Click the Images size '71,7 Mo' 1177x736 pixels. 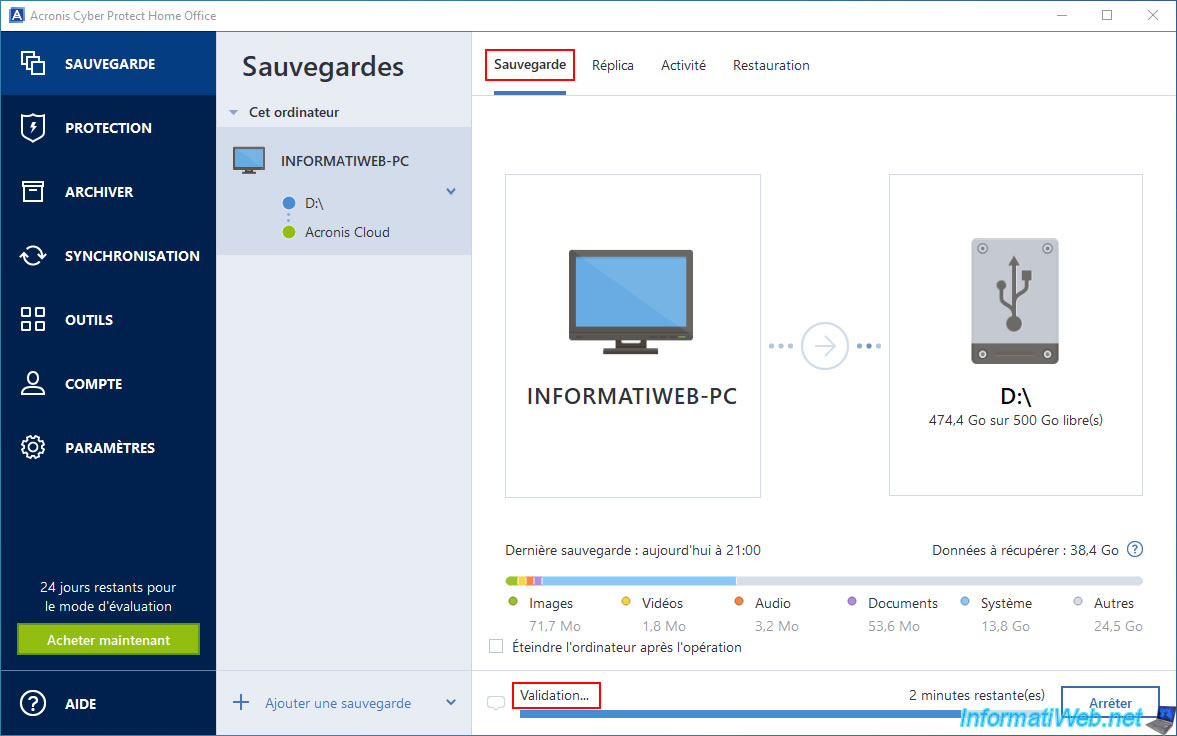(x=555, y=626)
